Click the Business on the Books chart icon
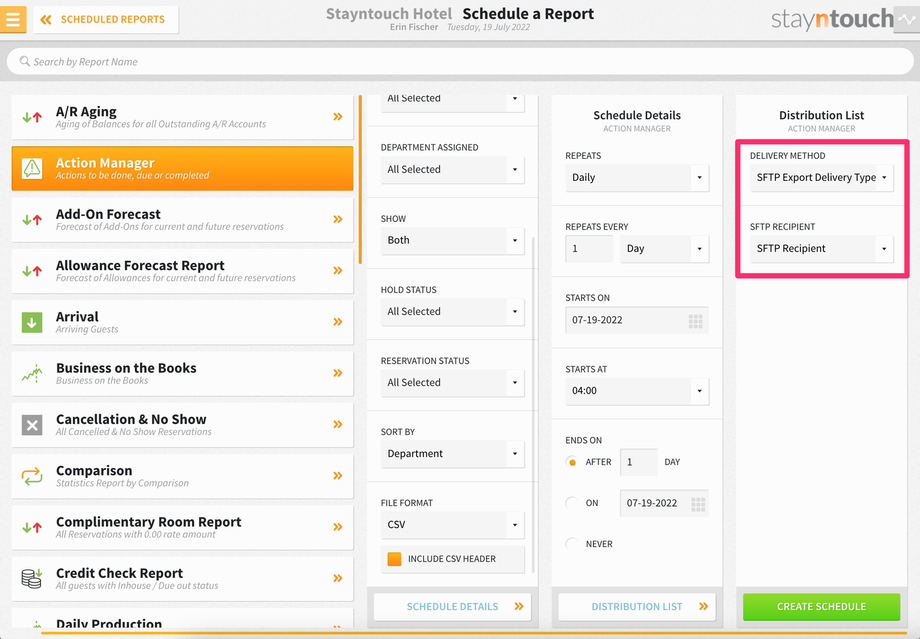 click(32, 373)
